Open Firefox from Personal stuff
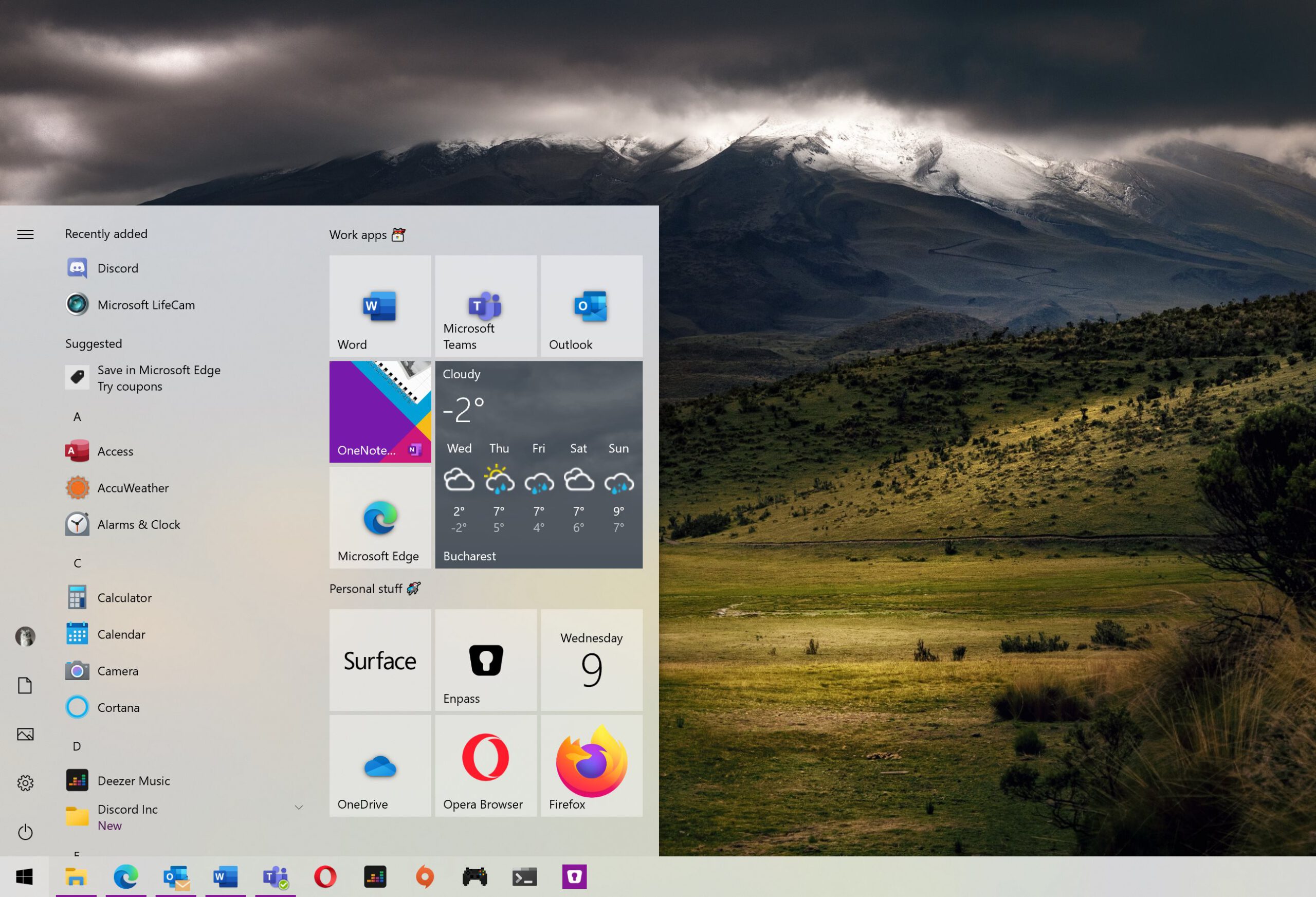1316x897 pixels. click(591, 765)
